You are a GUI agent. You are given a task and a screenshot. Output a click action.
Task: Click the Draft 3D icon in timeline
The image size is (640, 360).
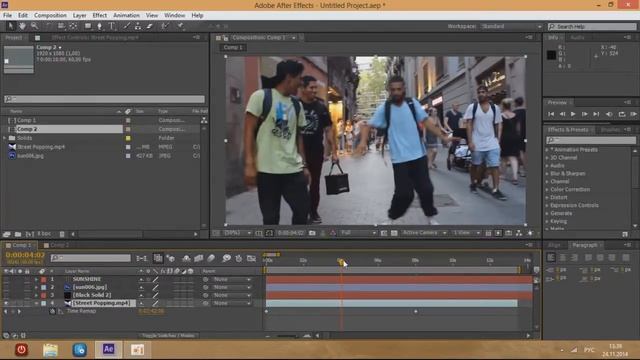coord(171,258)
